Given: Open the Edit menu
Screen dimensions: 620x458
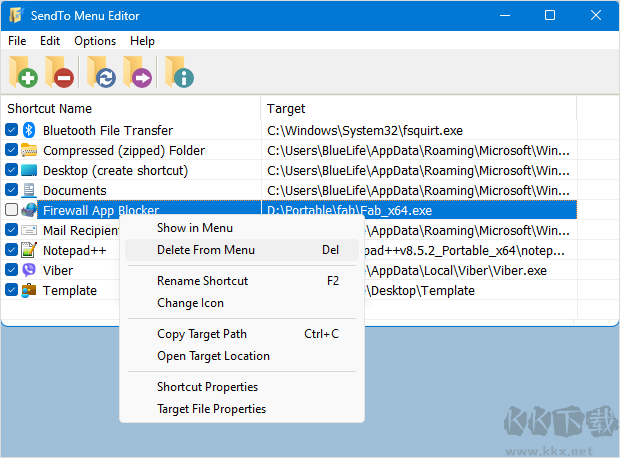Looking at the screenshot, I should point(50,41).
